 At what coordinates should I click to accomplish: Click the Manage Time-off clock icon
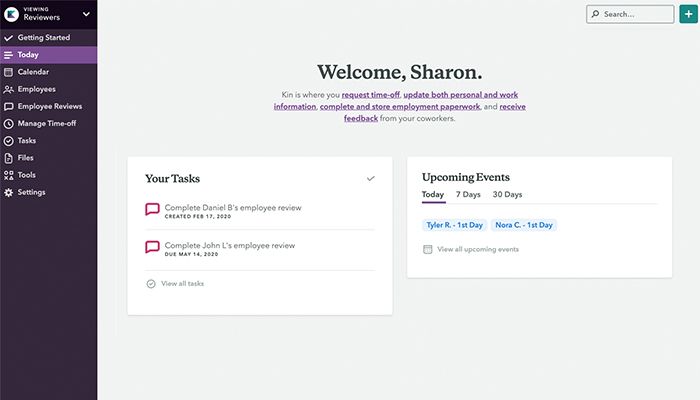[x=8, y=123]
